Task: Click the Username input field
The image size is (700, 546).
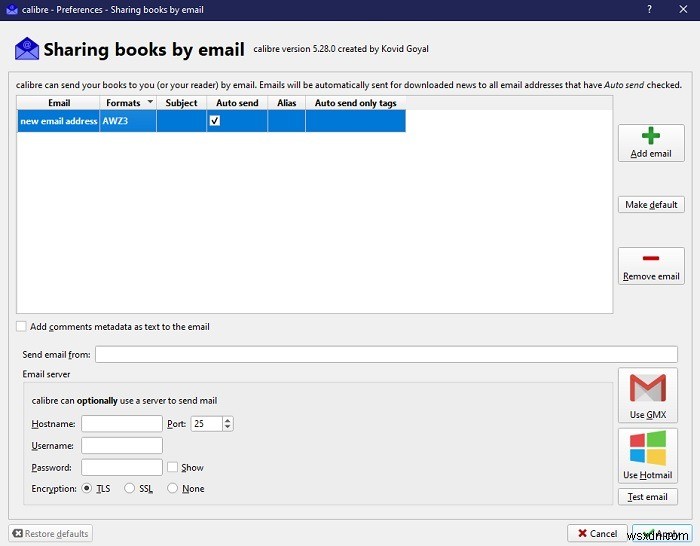Action: tap(122, 445)
